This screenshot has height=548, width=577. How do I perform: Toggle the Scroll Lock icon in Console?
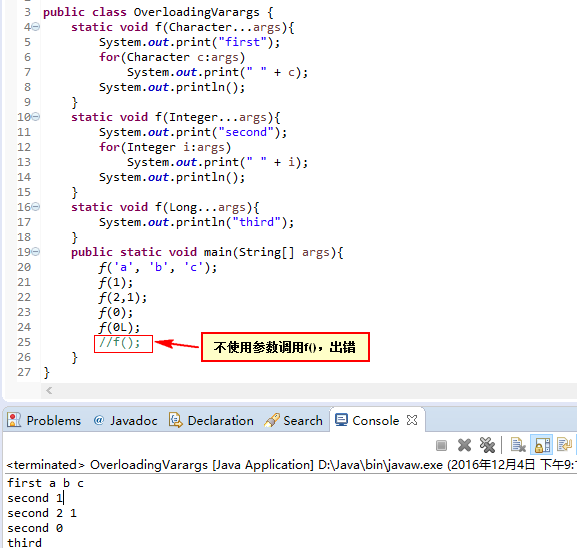[542, 445]
